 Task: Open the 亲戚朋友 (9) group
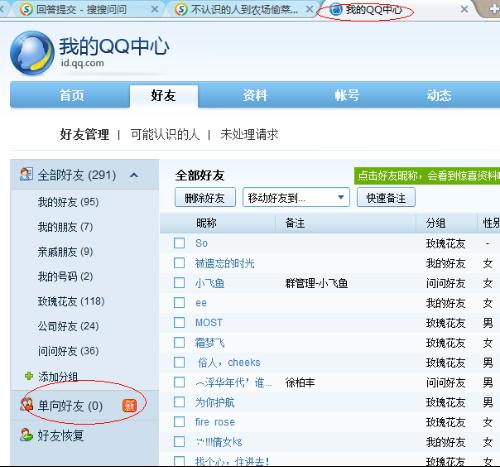click(x=65, y=252)
